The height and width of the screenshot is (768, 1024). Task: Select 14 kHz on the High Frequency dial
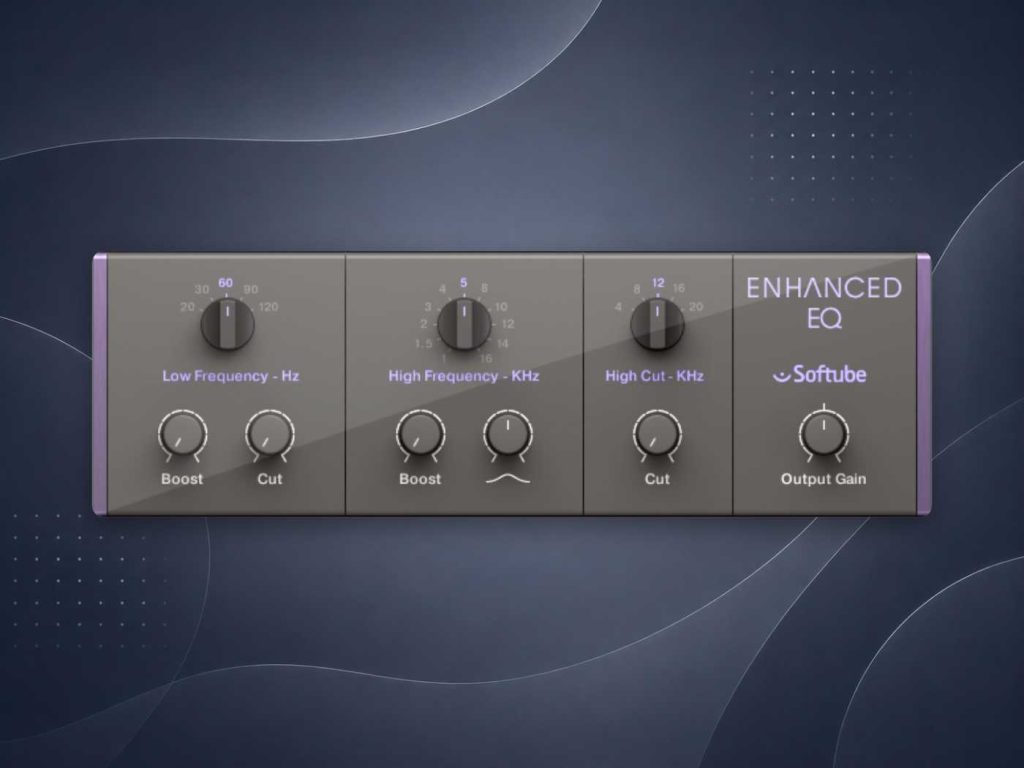click(502, 344)
